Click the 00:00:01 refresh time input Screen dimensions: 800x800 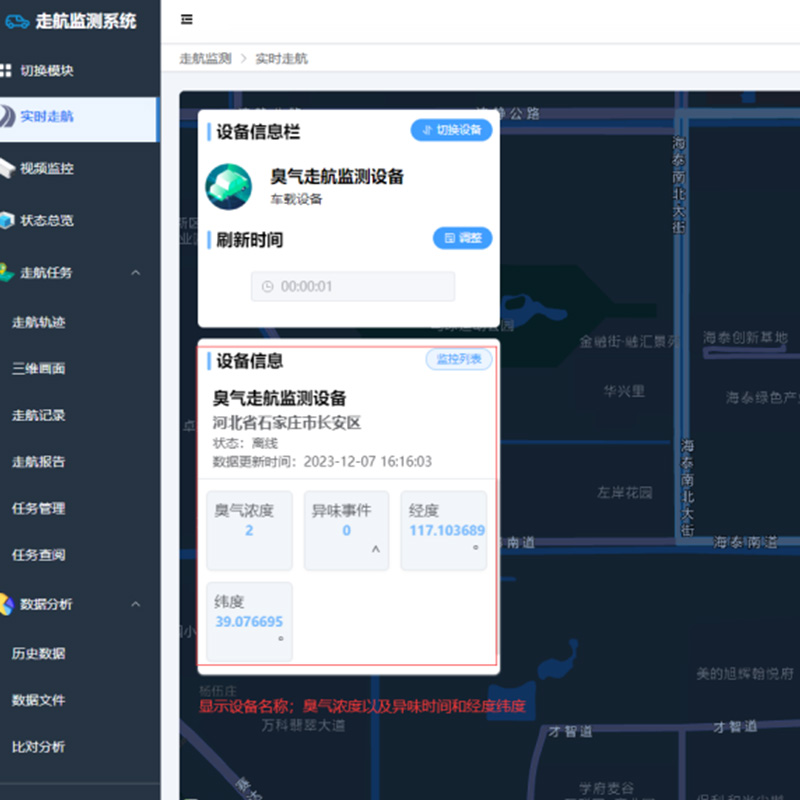coord(353,286)
